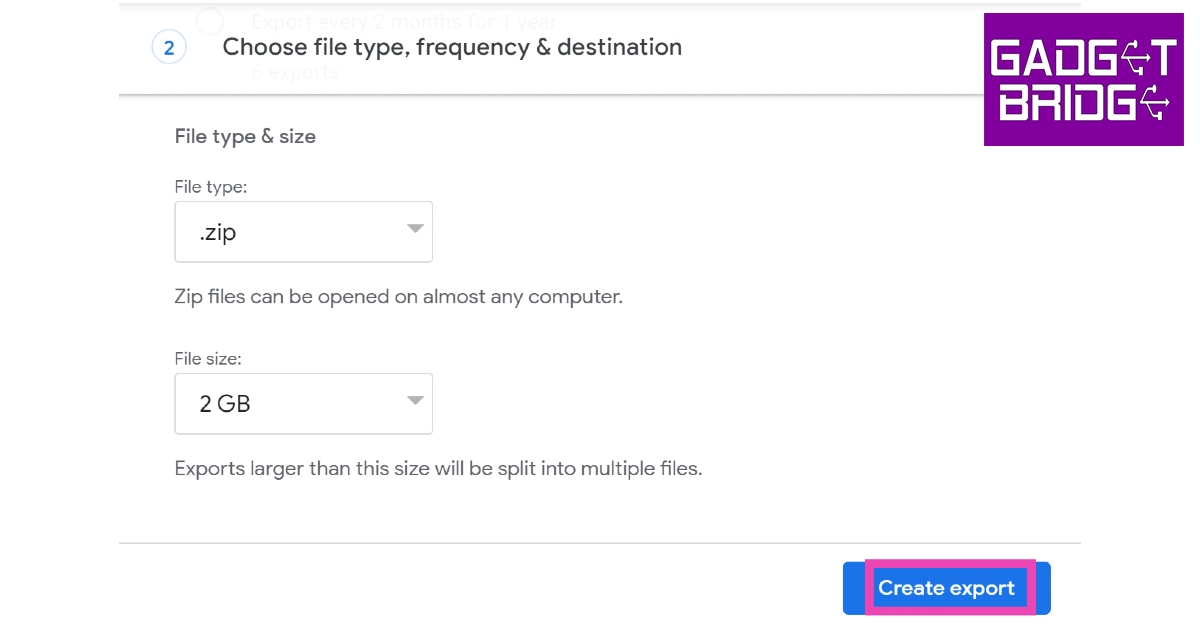Select the 'Export every 2 months' radio button
Viewport: 1200px width, 628px height.
click(210, 20)
